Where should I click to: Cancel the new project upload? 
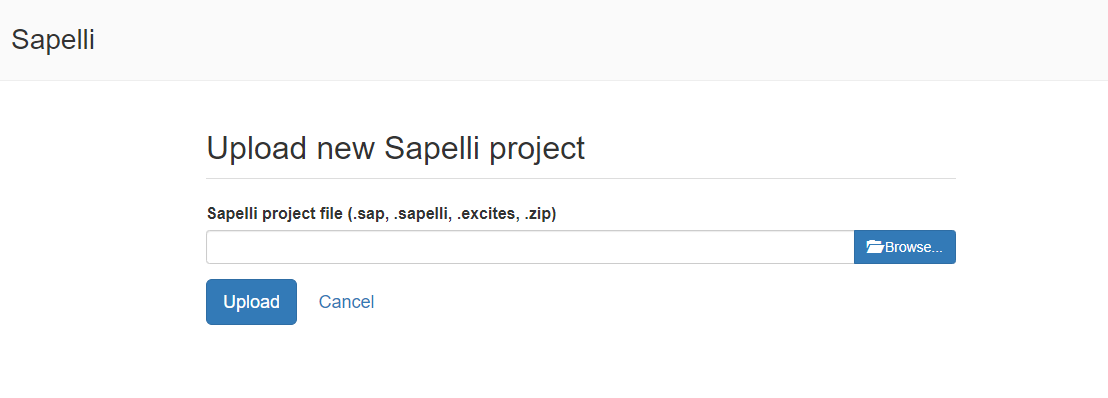tap(346, 302)
